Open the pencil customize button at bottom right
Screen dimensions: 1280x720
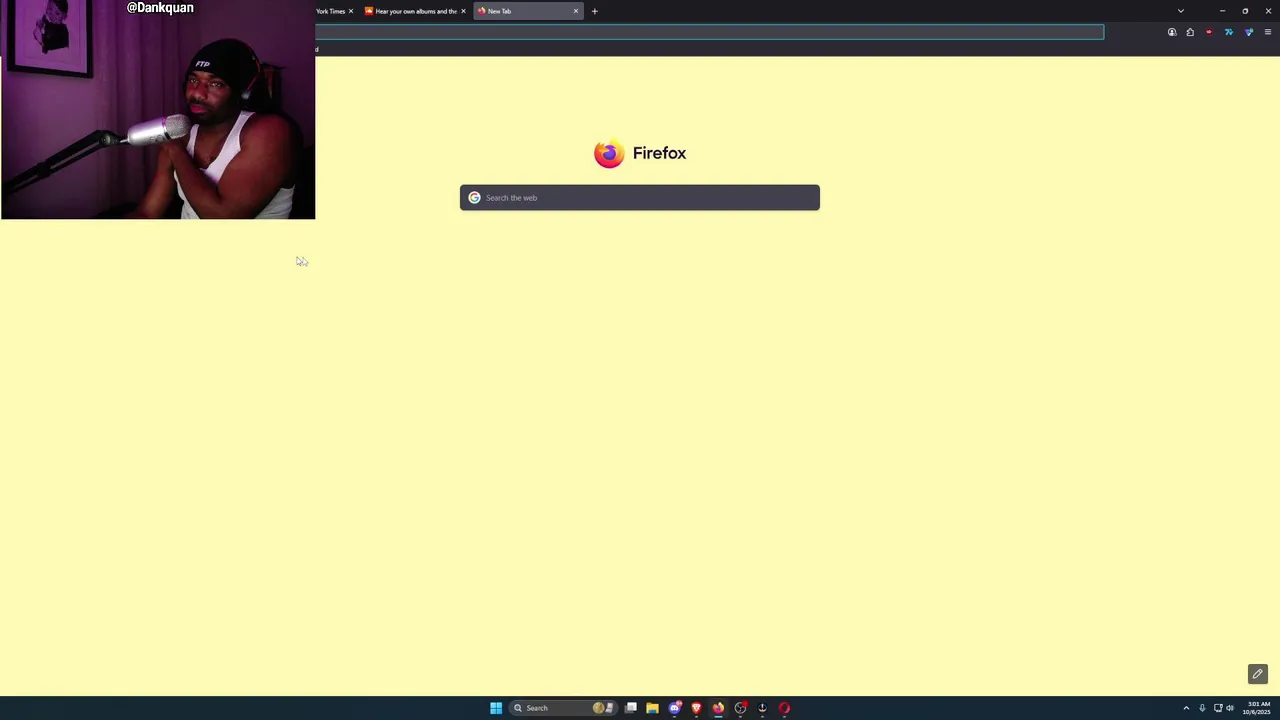[x=1258, y=674]
